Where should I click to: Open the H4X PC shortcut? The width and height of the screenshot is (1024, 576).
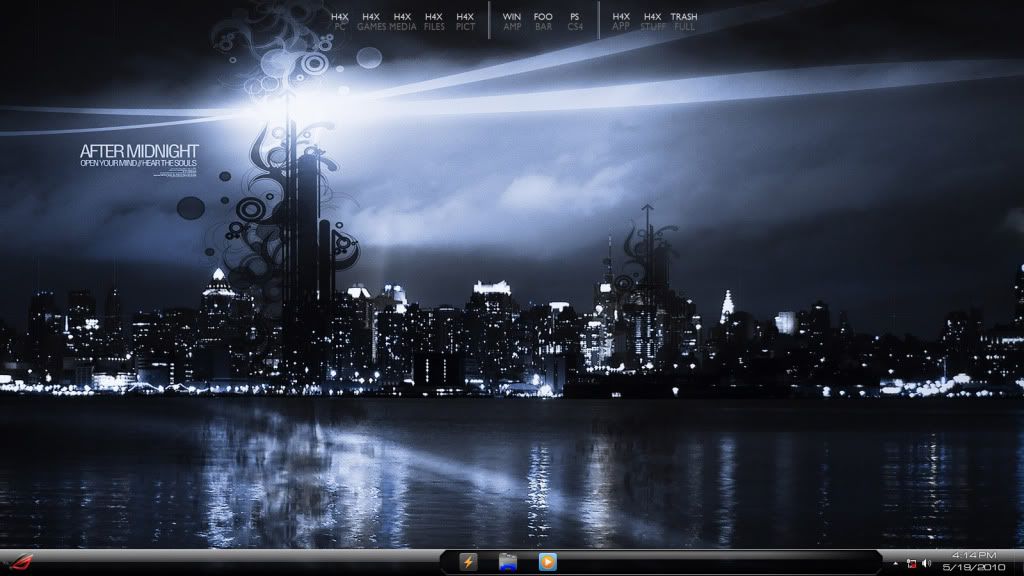click(340, 22)
